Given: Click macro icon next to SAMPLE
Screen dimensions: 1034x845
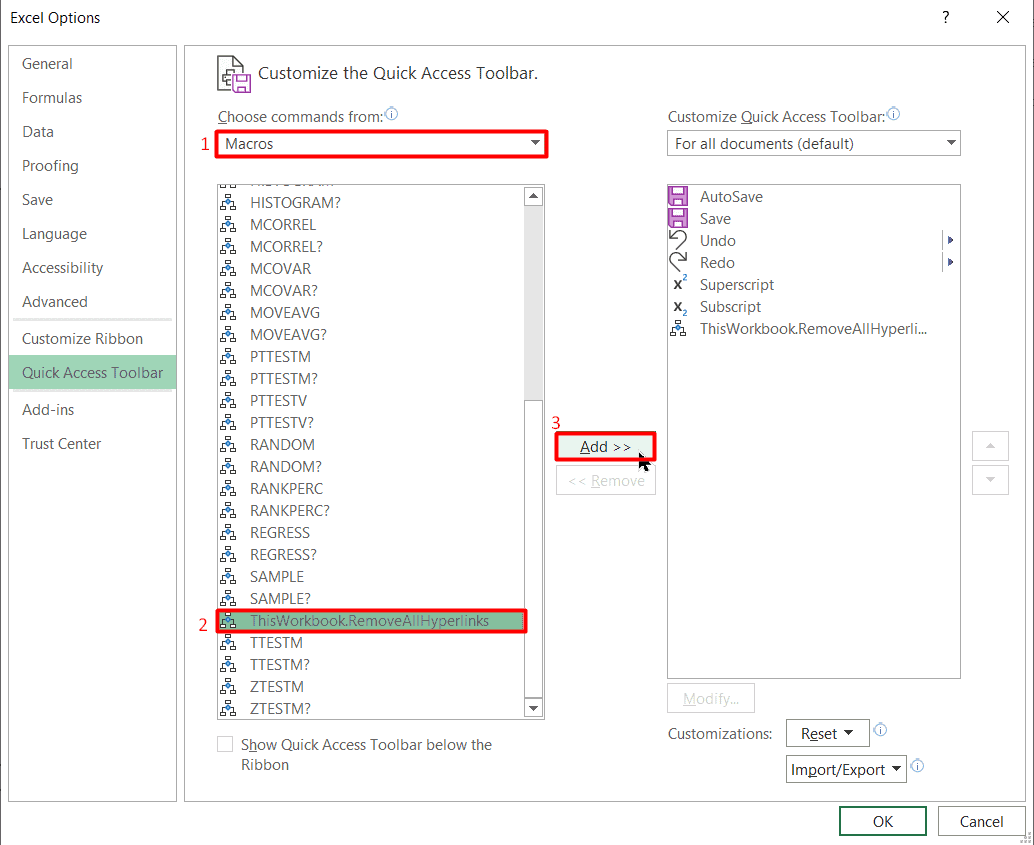Looking at the screenshot, I should (x=228, y=577).
